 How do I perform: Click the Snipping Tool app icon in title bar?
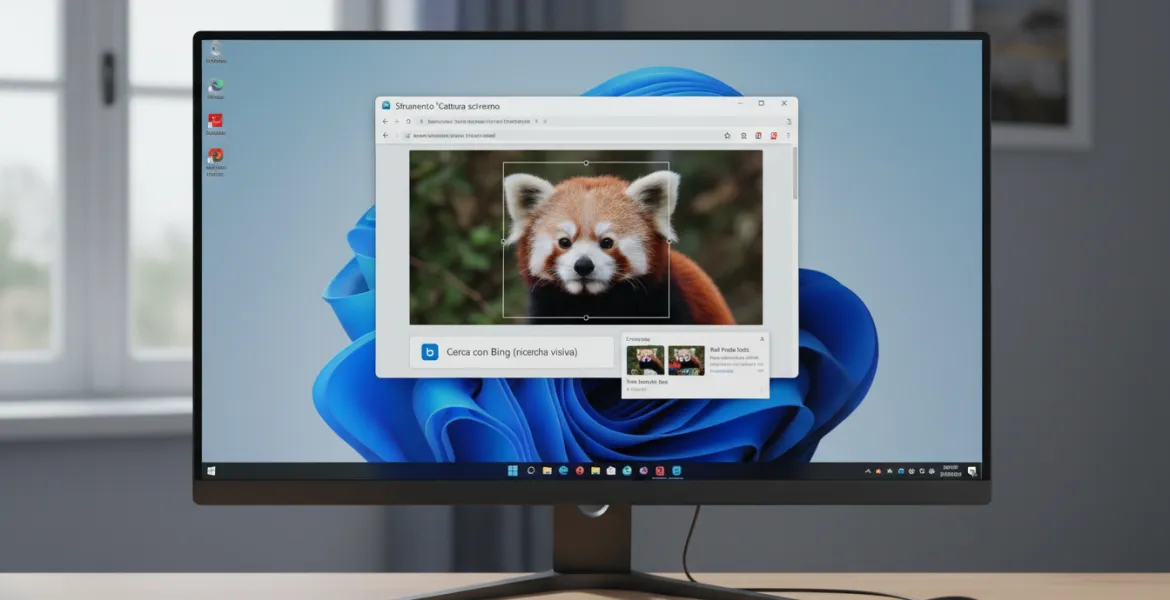point(386,105)
